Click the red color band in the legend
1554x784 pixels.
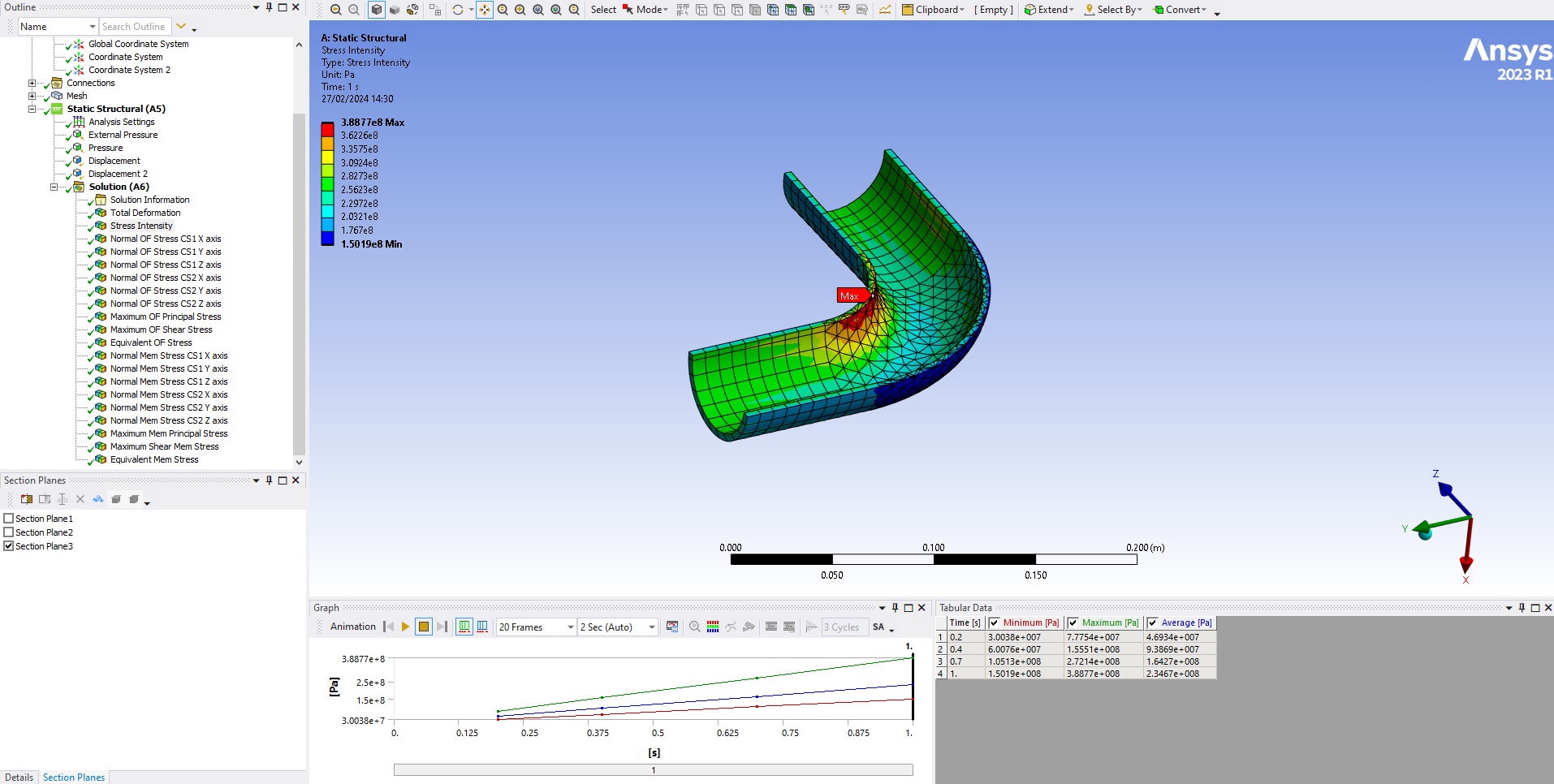click(327, 130)
